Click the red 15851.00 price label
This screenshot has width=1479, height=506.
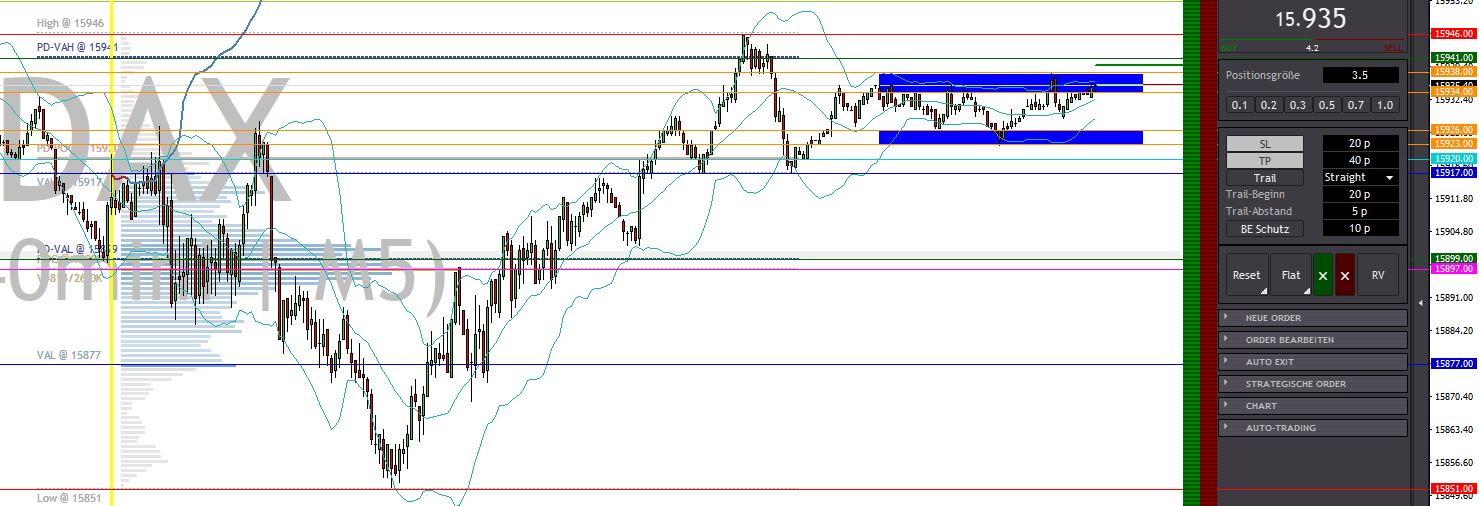pos(1454,489)
